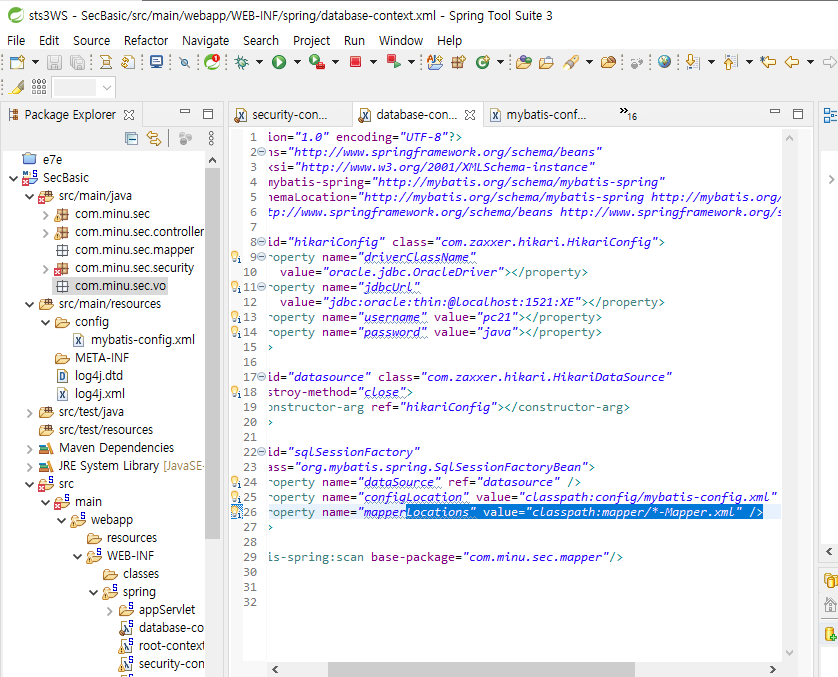Minimize the Package Explorer view
This screenshot has width=838, height=677.
[185, 112]
